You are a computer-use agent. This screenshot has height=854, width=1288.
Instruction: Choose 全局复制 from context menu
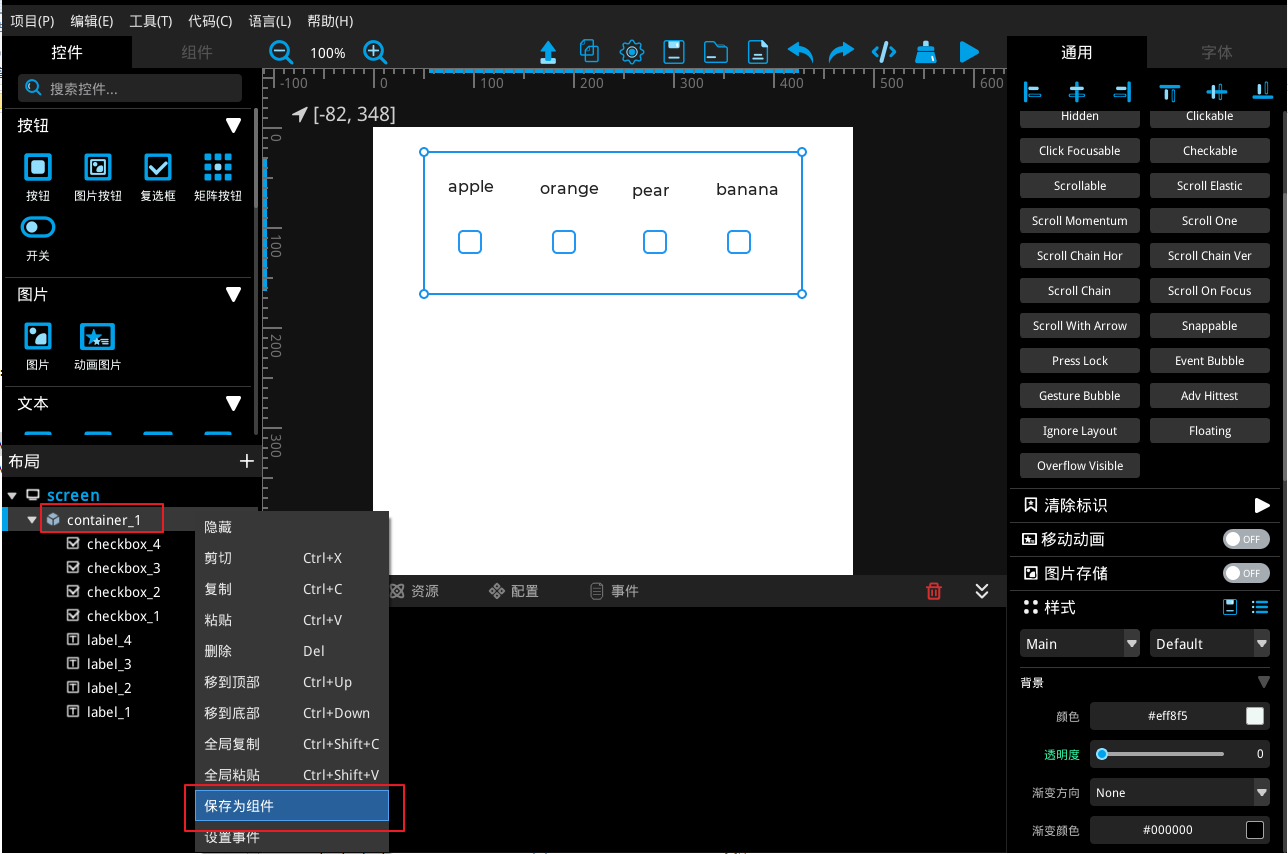coord(292,744)
